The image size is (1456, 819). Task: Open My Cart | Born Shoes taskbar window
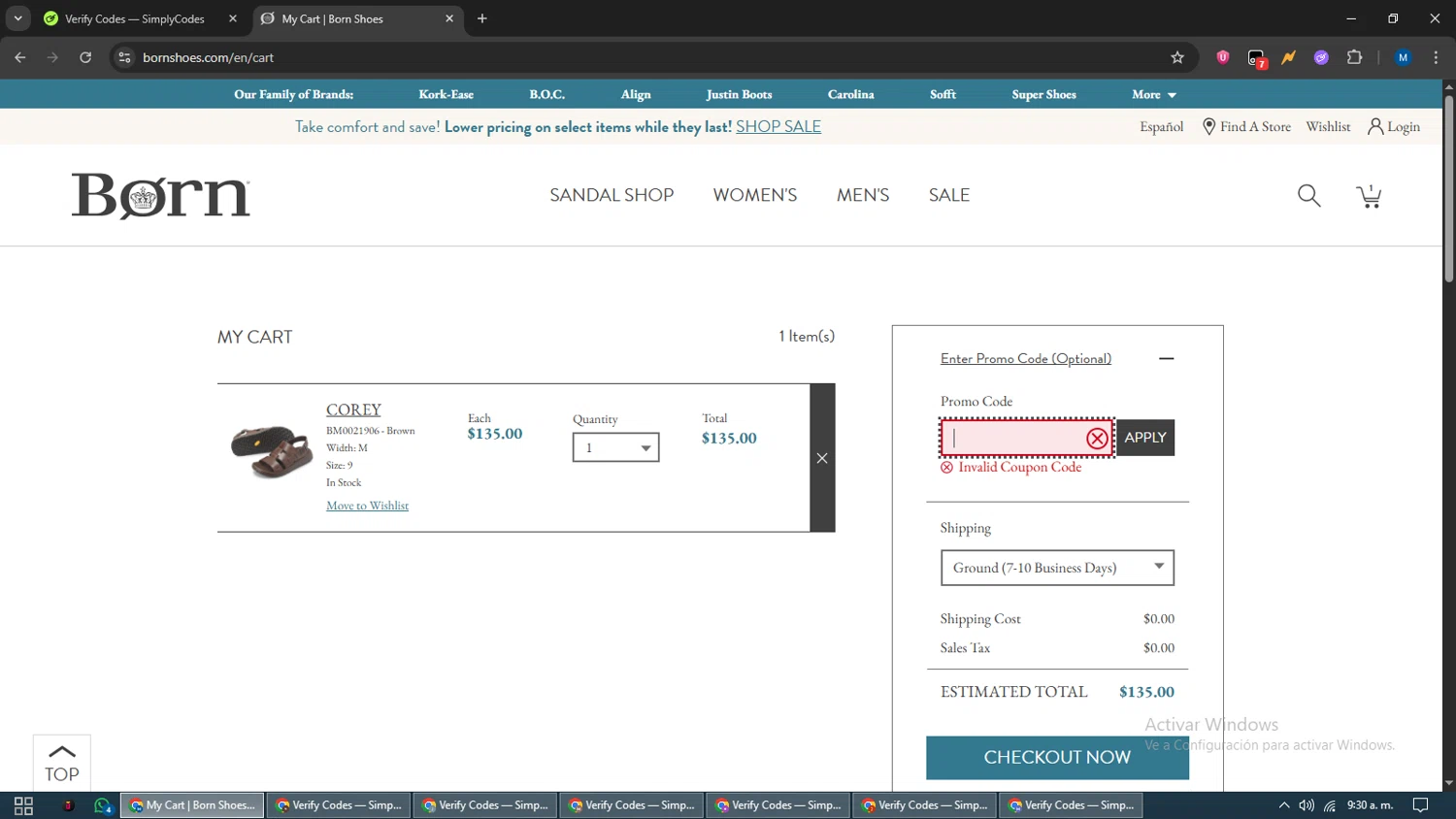pyautogui.click(x=192, y=805)
